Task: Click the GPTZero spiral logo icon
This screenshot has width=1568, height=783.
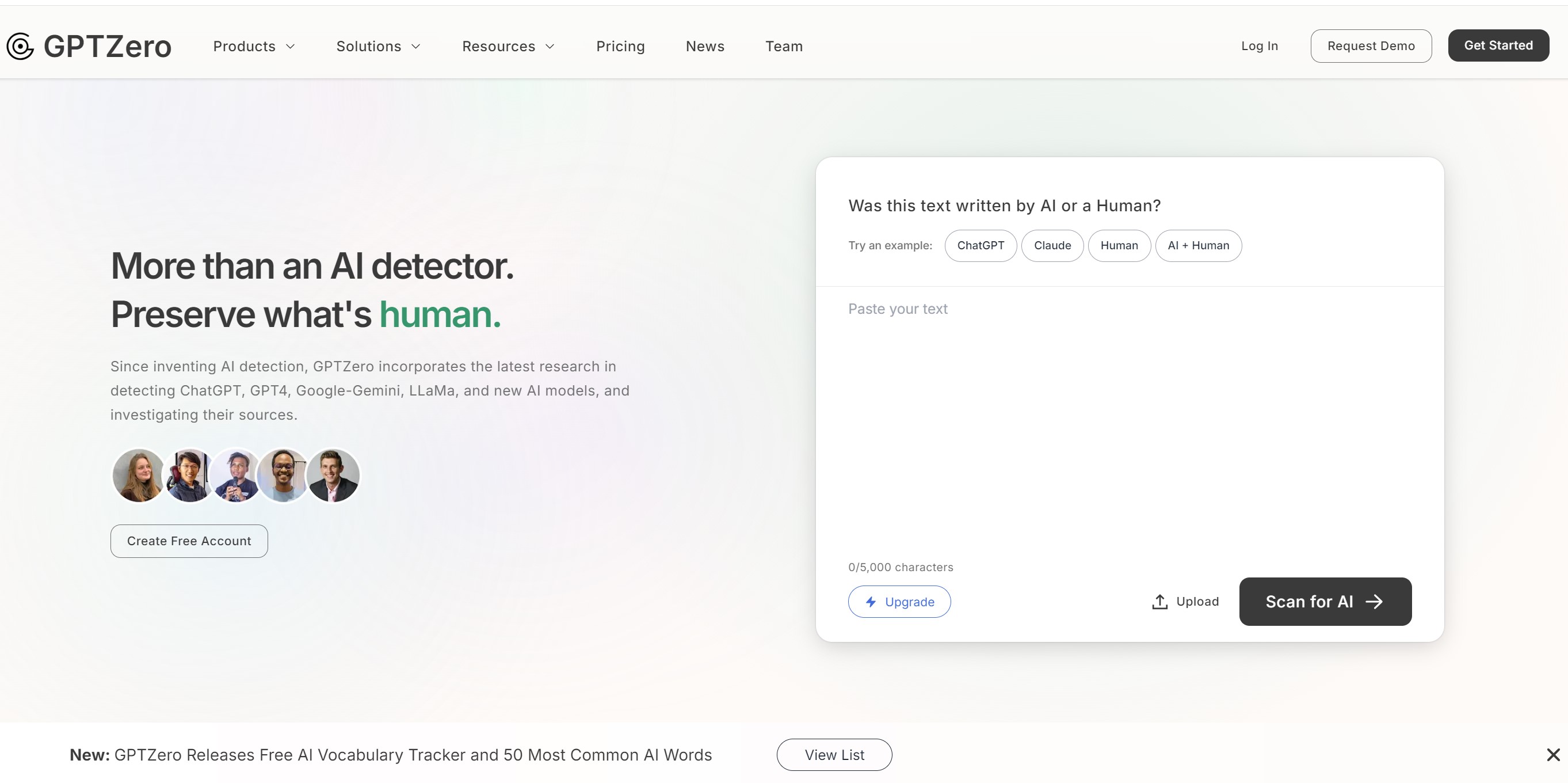Action: click(x=20, y=46)
